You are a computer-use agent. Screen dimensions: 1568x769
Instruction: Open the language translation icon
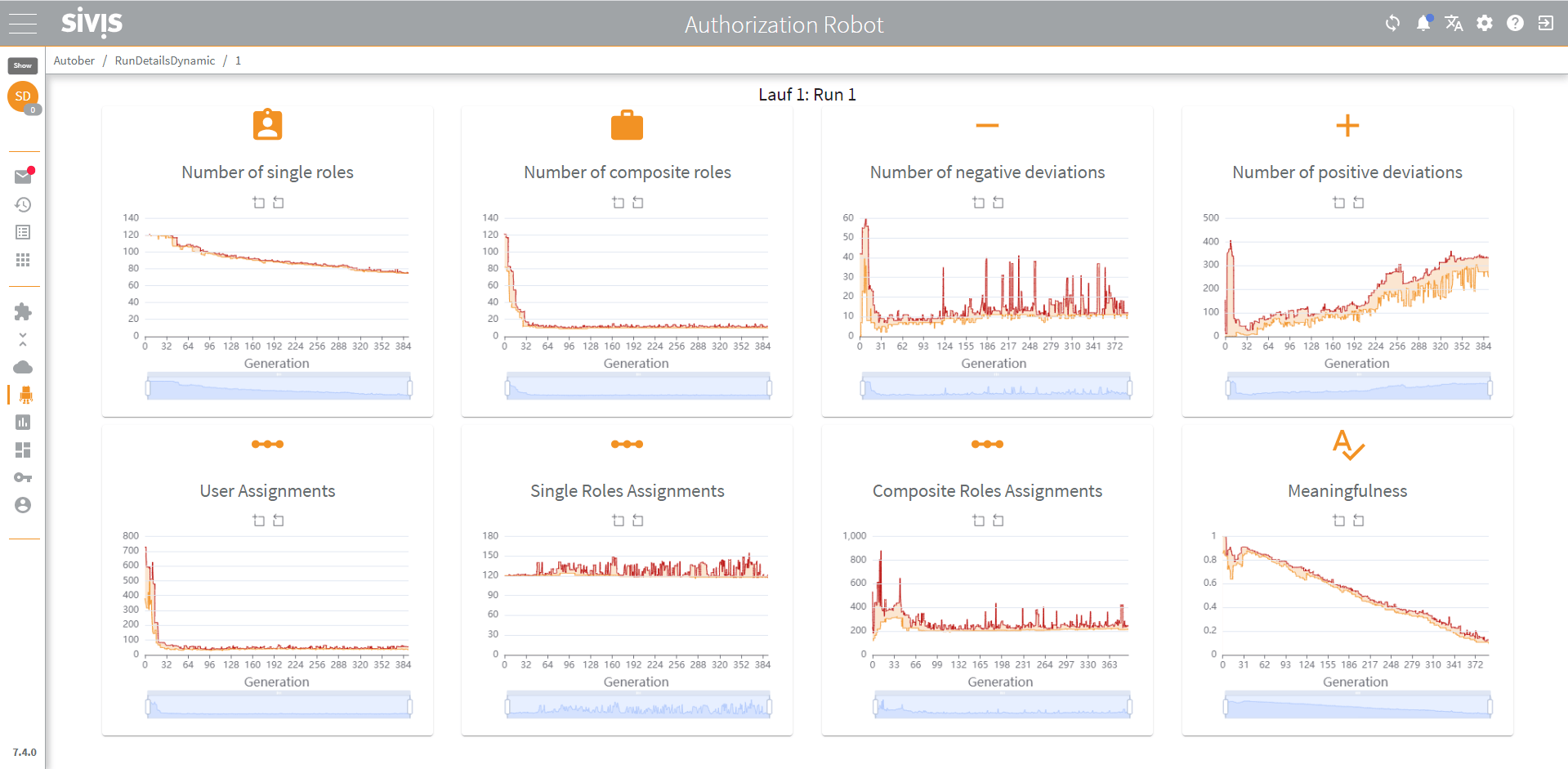(x=1454, y=23)
